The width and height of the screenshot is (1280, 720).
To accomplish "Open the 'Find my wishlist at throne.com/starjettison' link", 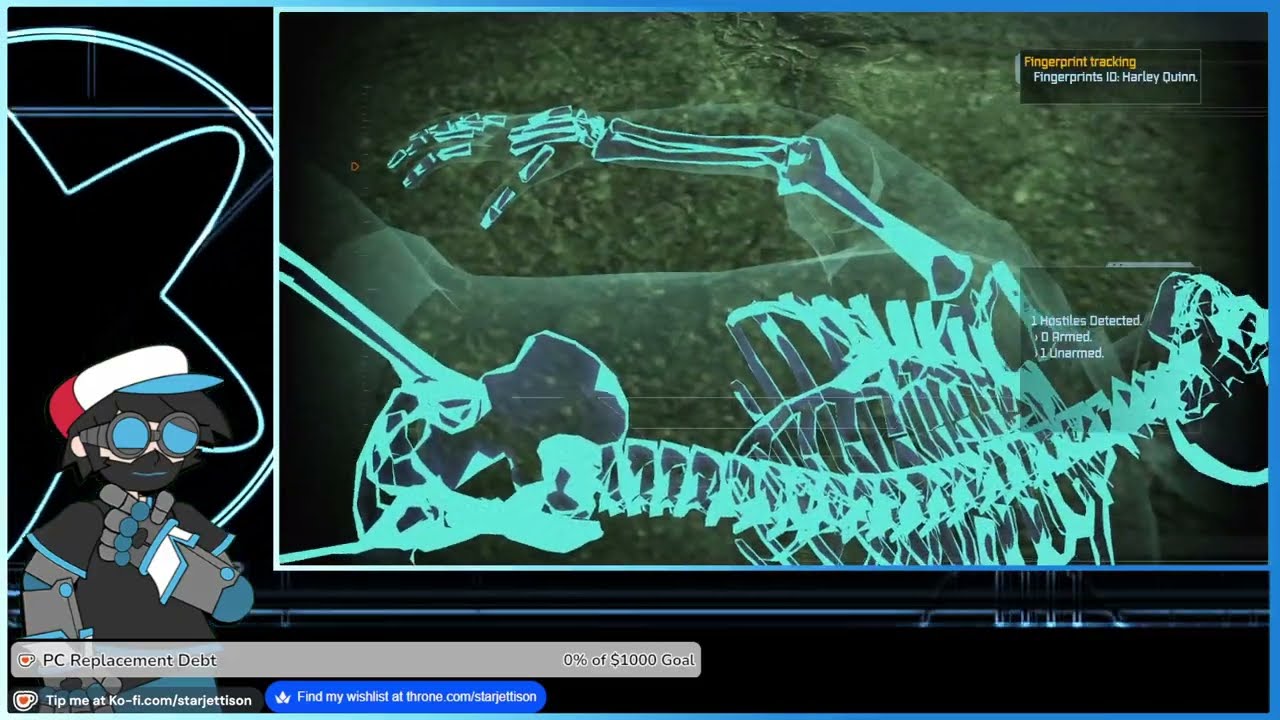I will point(406,697).
